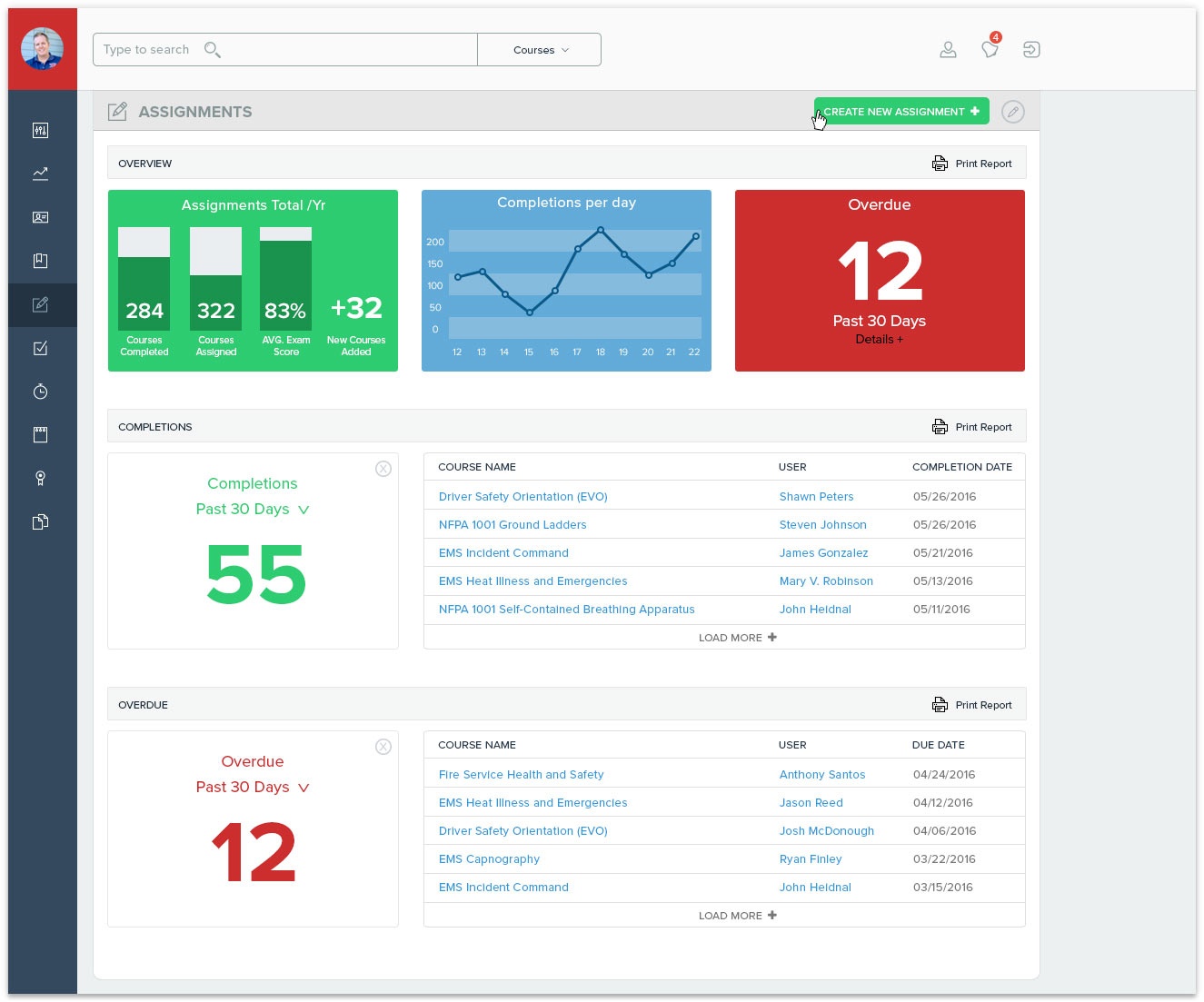
Task: Click the round pencil edit icon
Action: pyautogui.click(x=1012, y=112)
